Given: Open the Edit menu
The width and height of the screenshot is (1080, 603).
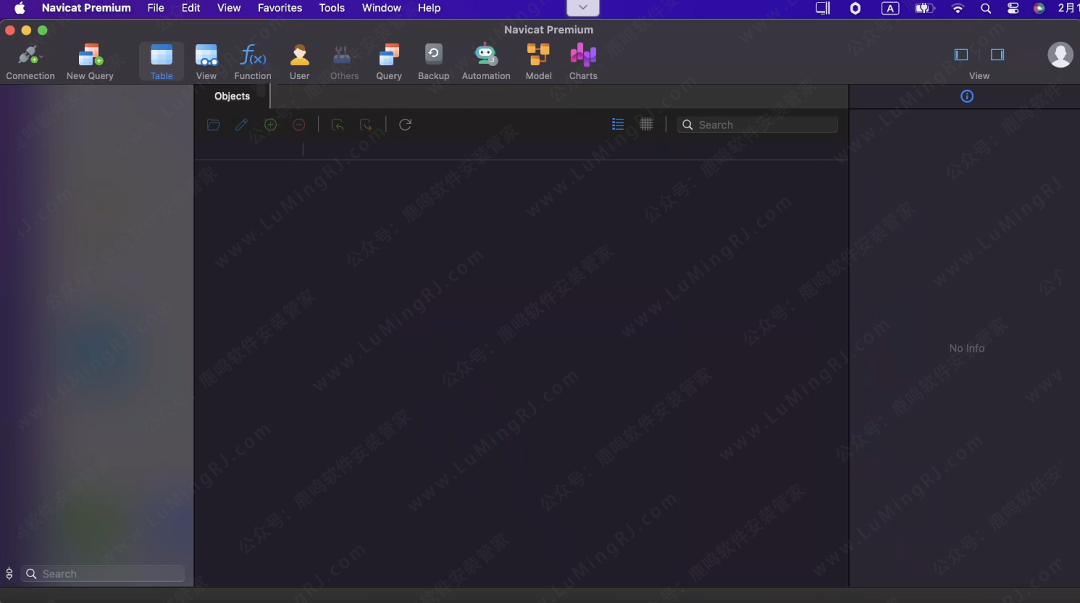Looking at the screenshot, I should click(x=191, y=8).
